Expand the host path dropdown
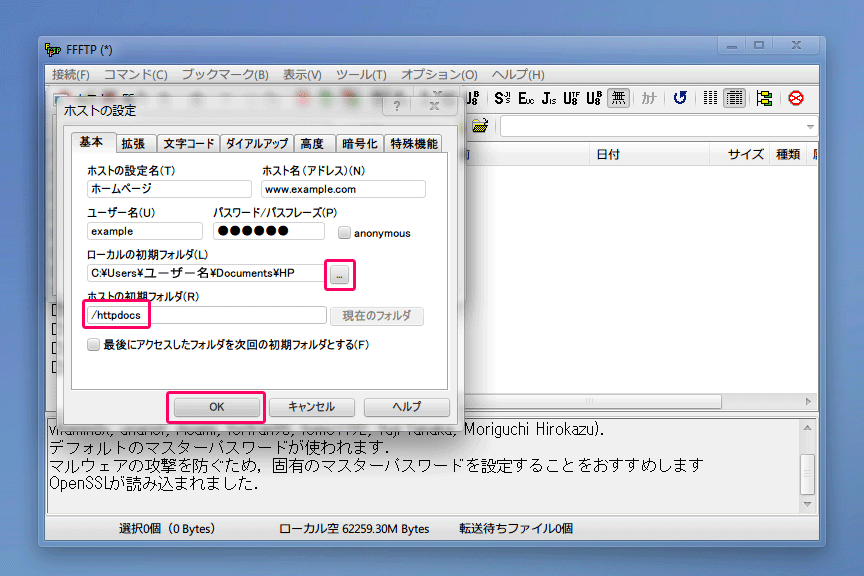Image resolution: width=864 pixels, height=576 pixels. 810,127
